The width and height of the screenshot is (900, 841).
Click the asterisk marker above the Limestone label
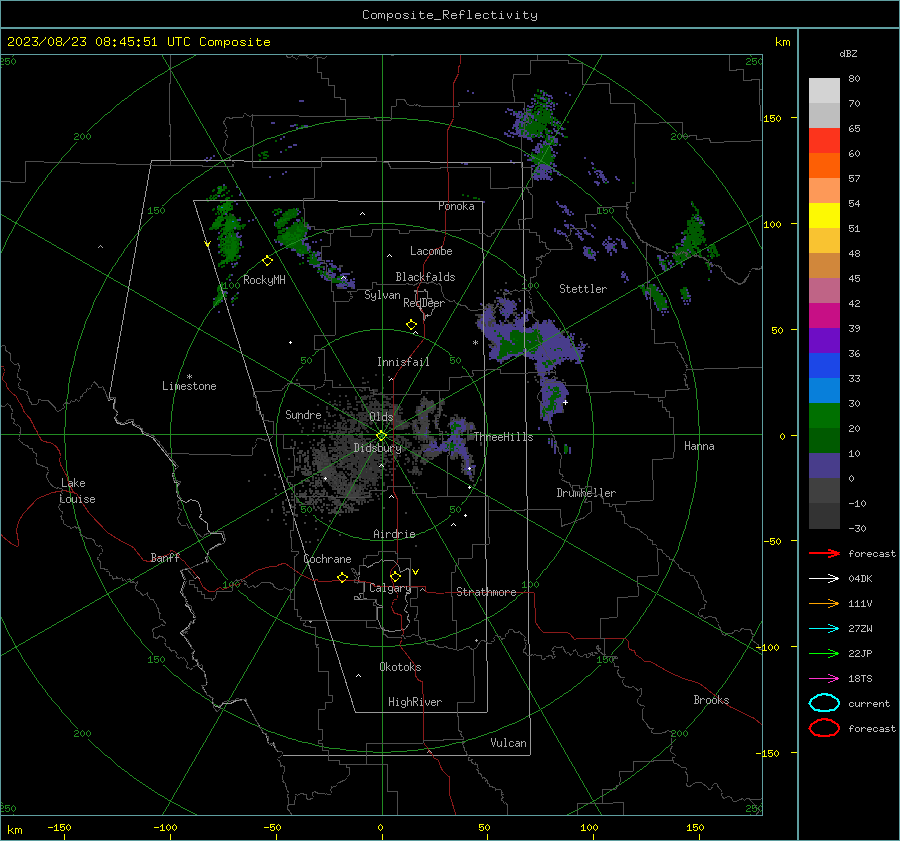(x=189, y=377)
